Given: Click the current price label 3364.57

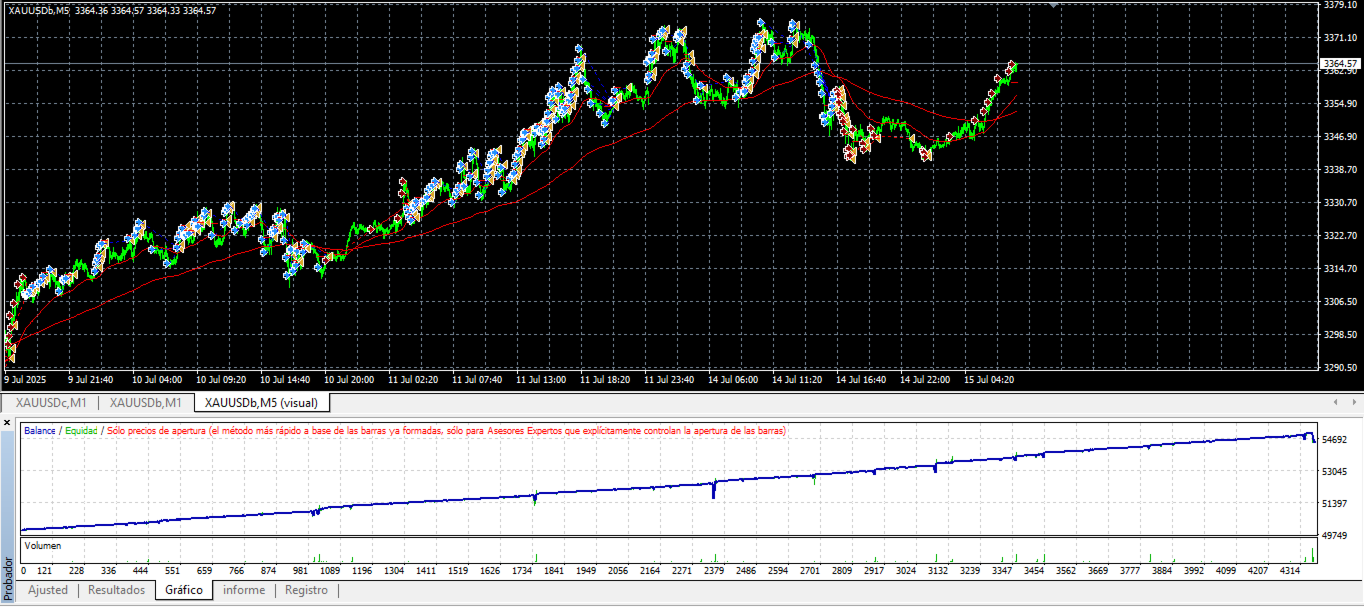Looking at the screenshot, I should pos(1339,63).
